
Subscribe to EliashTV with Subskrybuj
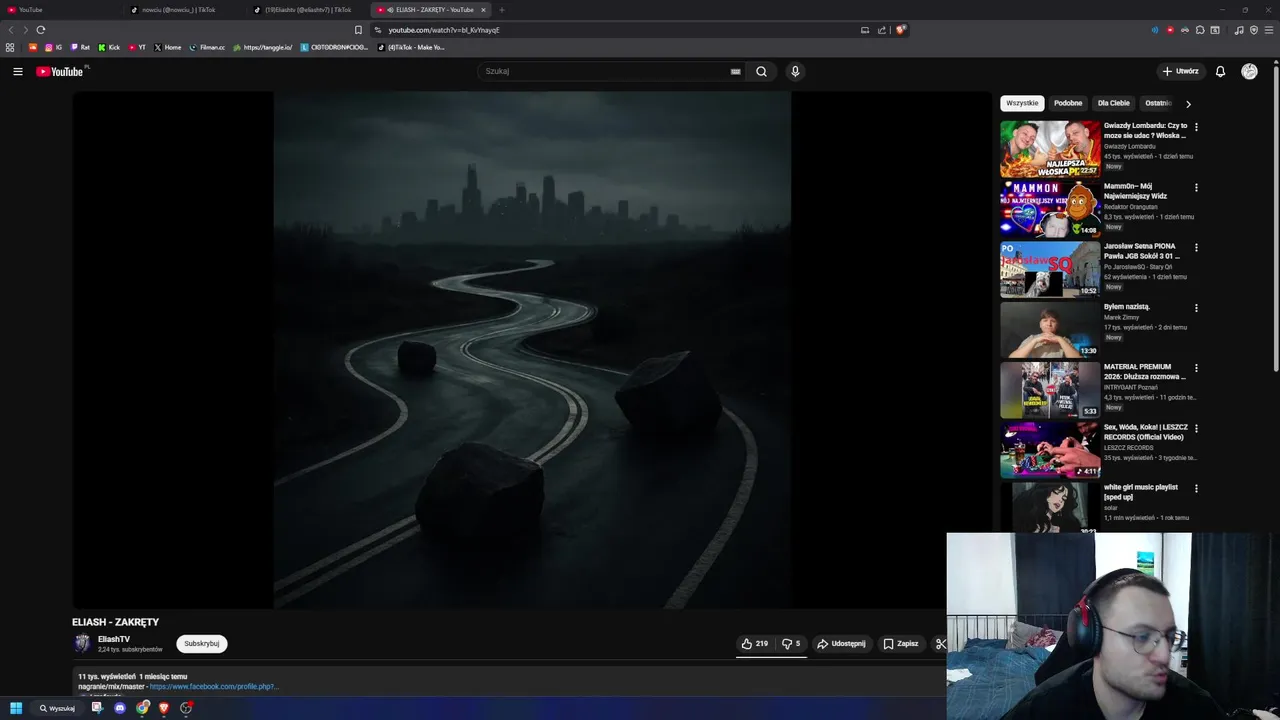coord(202,644)
